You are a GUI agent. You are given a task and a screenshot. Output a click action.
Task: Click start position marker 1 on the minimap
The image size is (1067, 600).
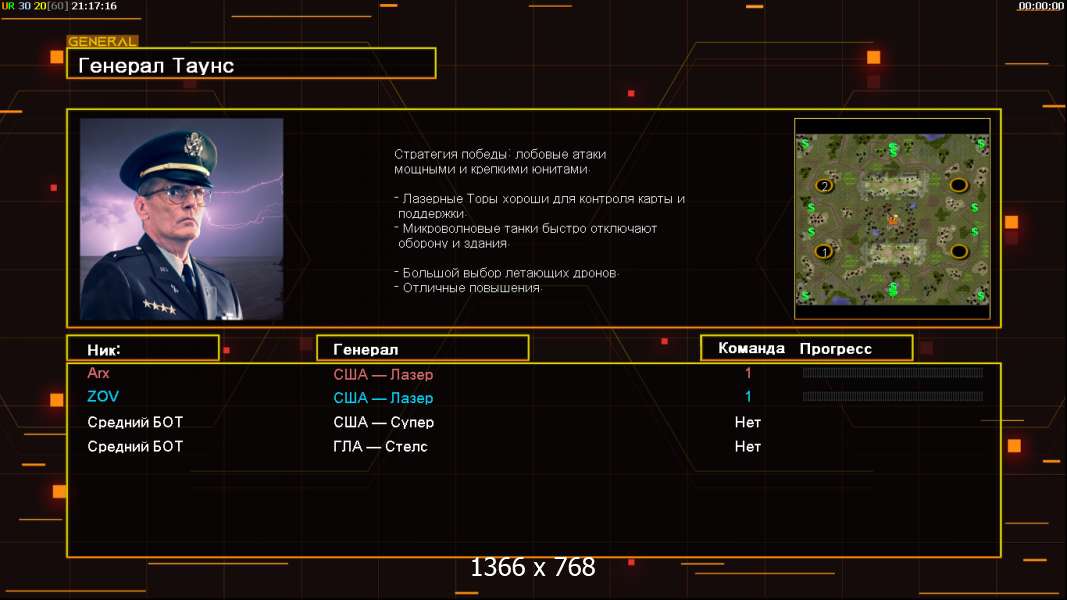point(824,252)
